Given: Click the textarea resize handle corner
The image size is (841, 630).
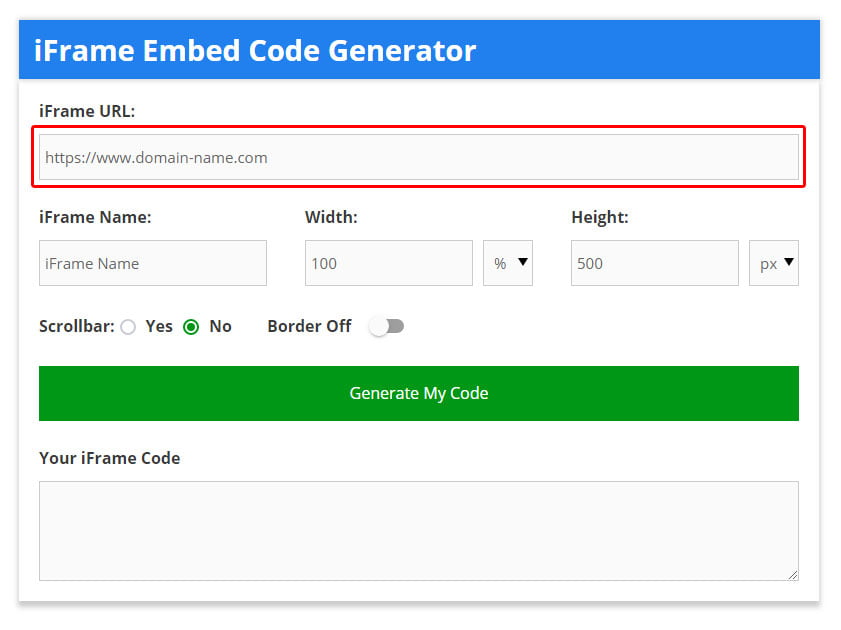Looking at the screenshot, I should [x=793, y=575].
